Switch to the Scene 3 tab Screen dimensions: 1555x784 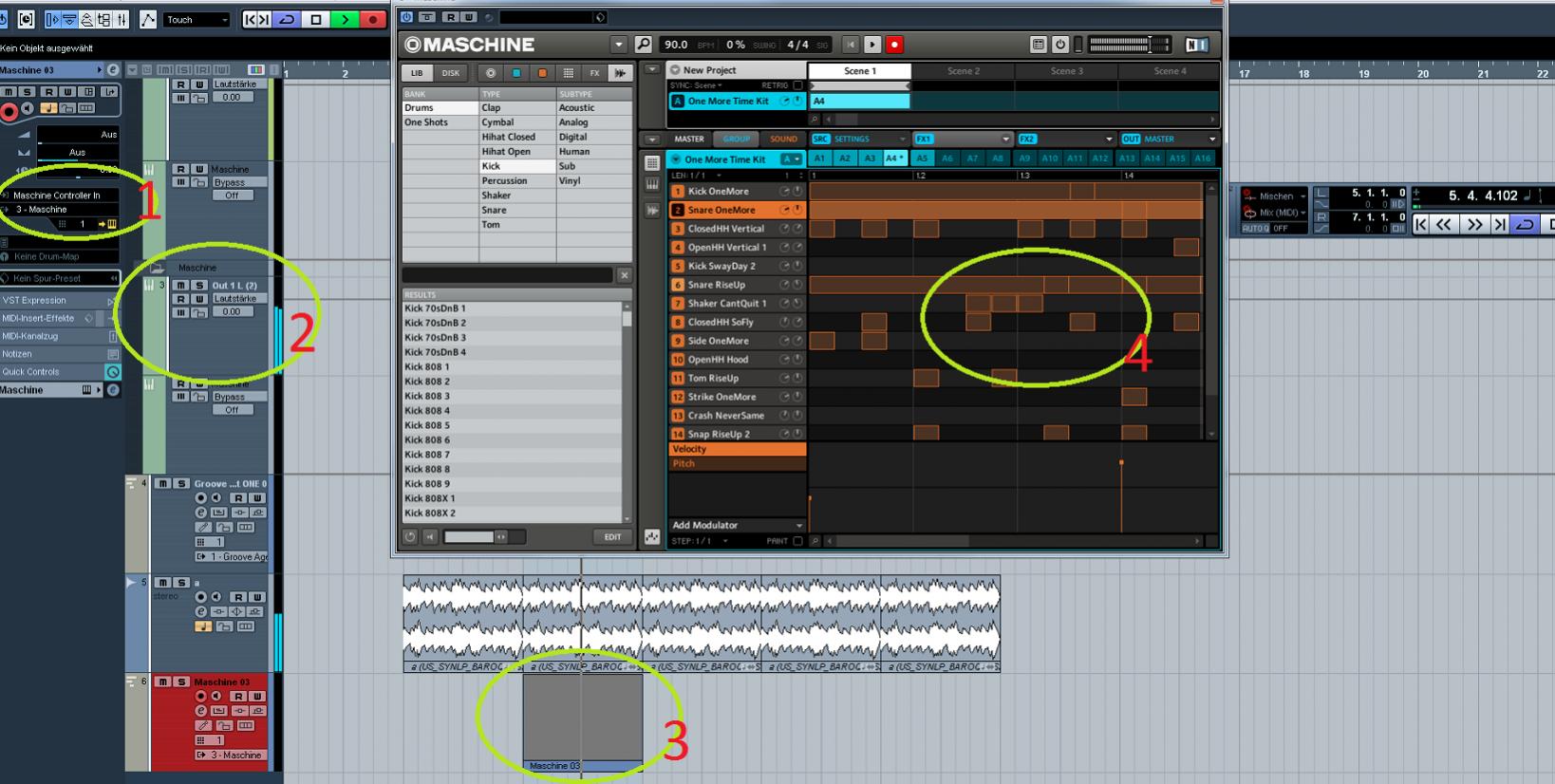point(1067,71)
